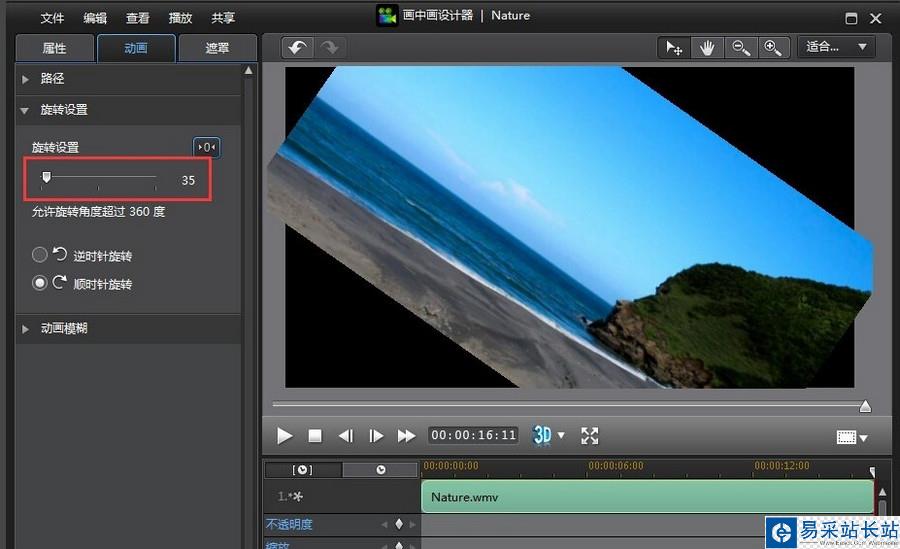The height and width of the screenshot is (549, 900).
Task: Click the zoom in magnifier
Action: pos(773,48)
